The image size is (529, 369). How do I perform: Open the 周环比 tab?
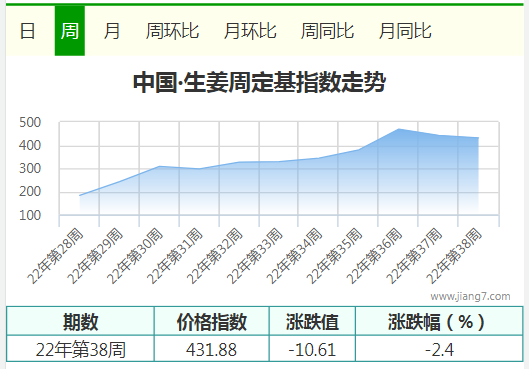click(172, 31)
